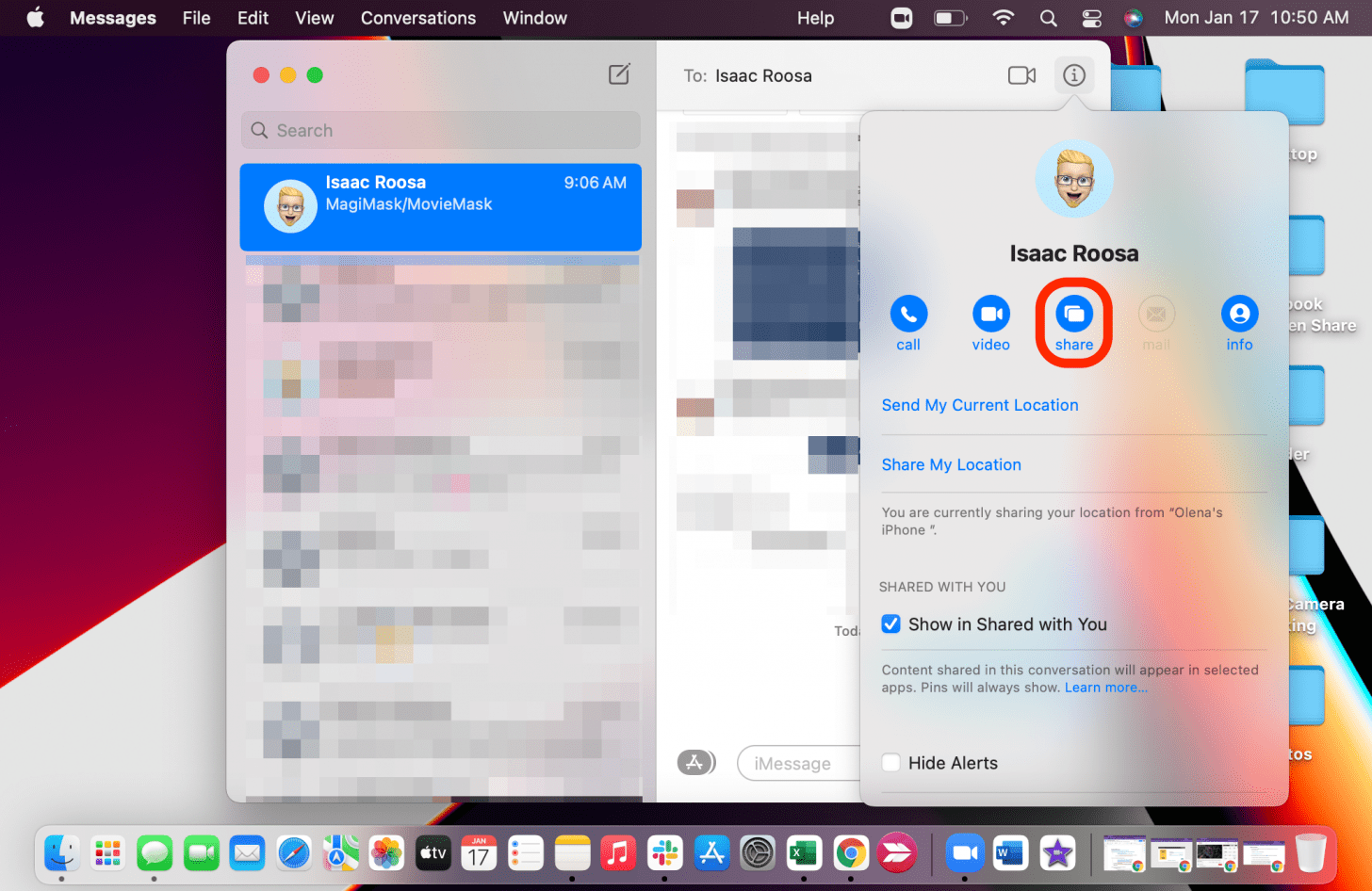Click the call icon on Isaac Roosa's card
Viewport: 1372px width, 891px height.
click(x=907, y=315)
